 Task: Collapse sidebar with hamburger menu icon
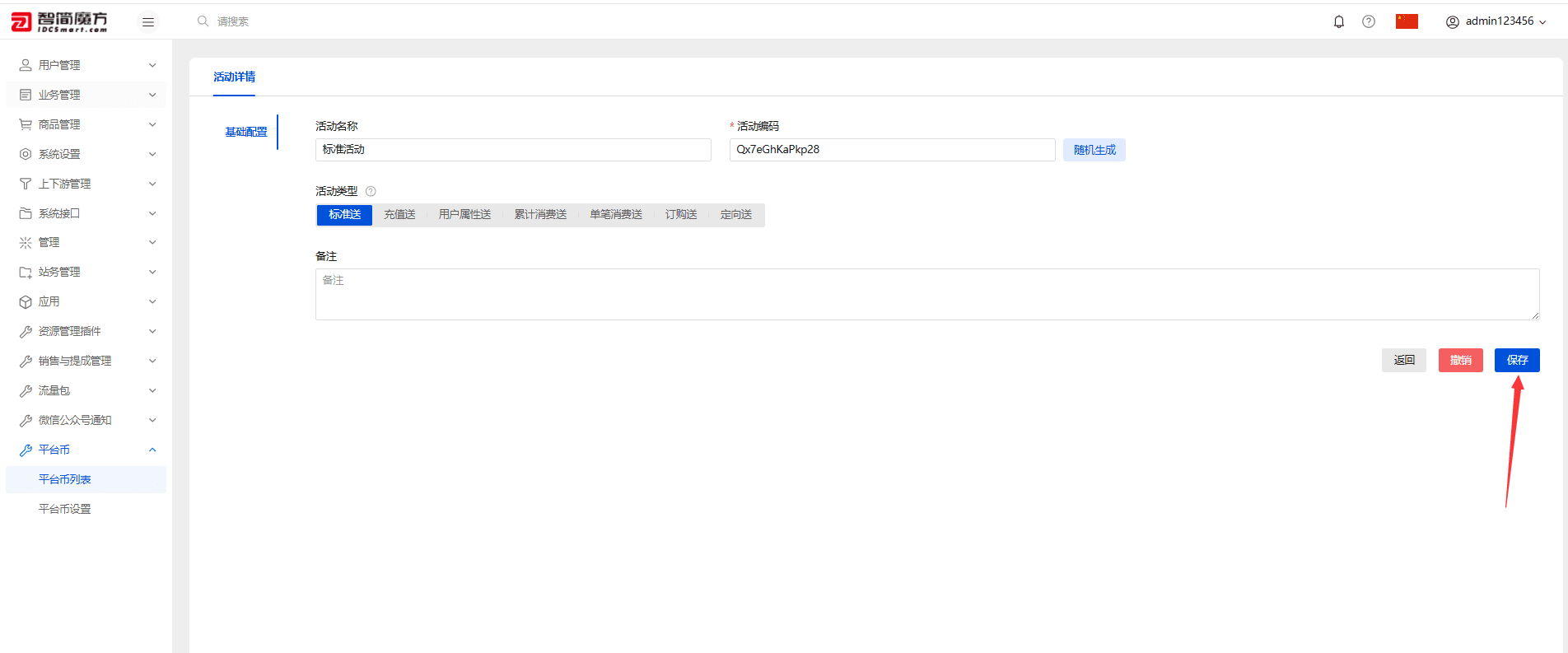point(148,22)
